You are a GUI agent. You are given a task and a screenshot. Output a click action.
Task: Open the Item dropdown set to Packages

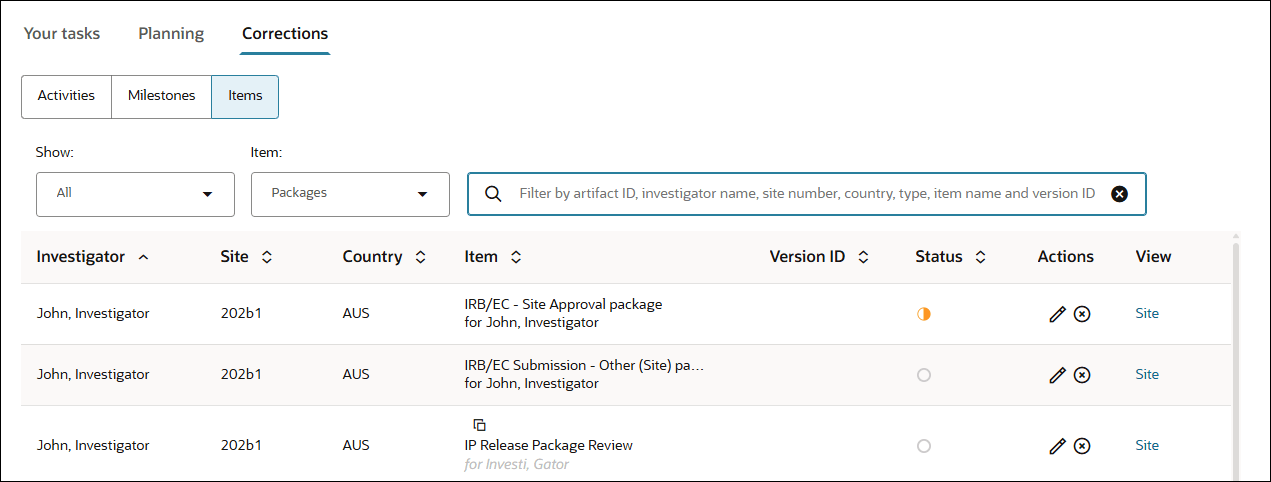350,194
